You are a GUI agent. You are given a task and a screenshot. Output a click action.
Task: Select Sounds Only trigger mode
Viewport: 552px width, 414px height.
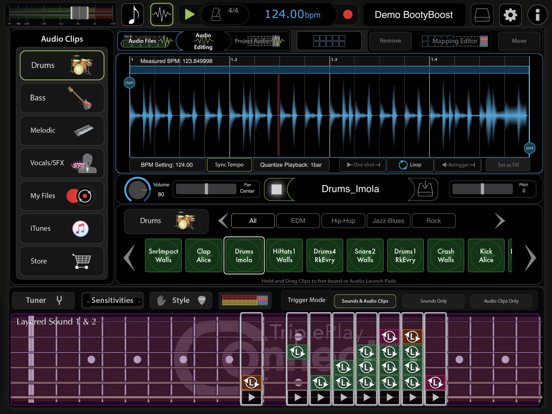click(x=433, y=301)
